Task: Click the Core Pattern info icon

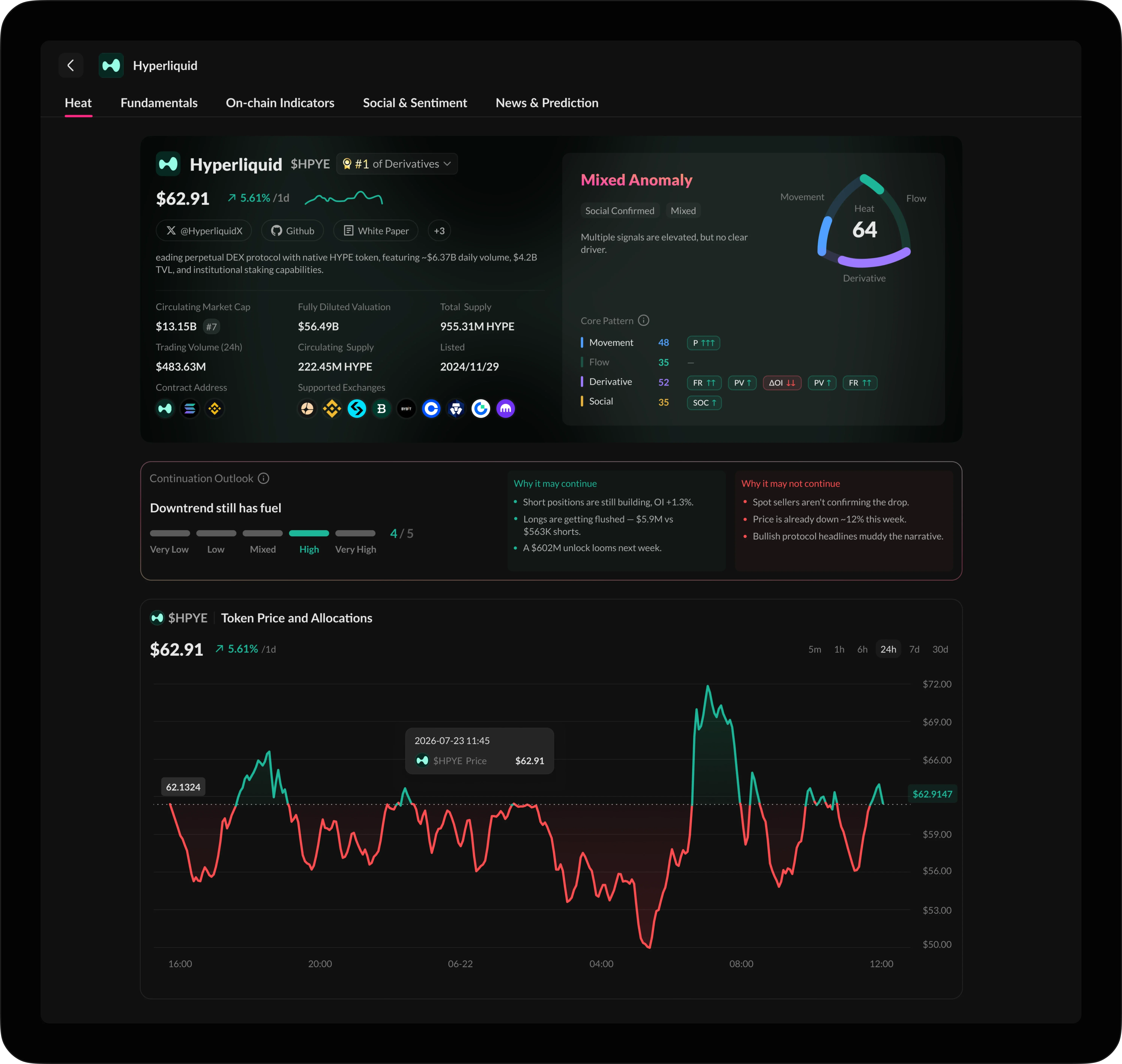Action: pyautogui.click(x=643, y=321)
